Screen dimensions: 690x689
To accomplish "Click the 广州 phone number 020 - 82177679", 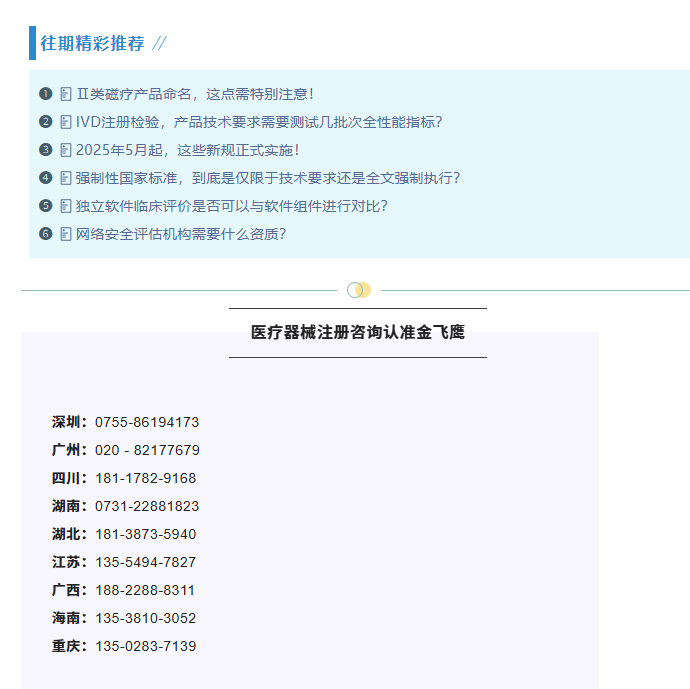I will coord(147,450).
